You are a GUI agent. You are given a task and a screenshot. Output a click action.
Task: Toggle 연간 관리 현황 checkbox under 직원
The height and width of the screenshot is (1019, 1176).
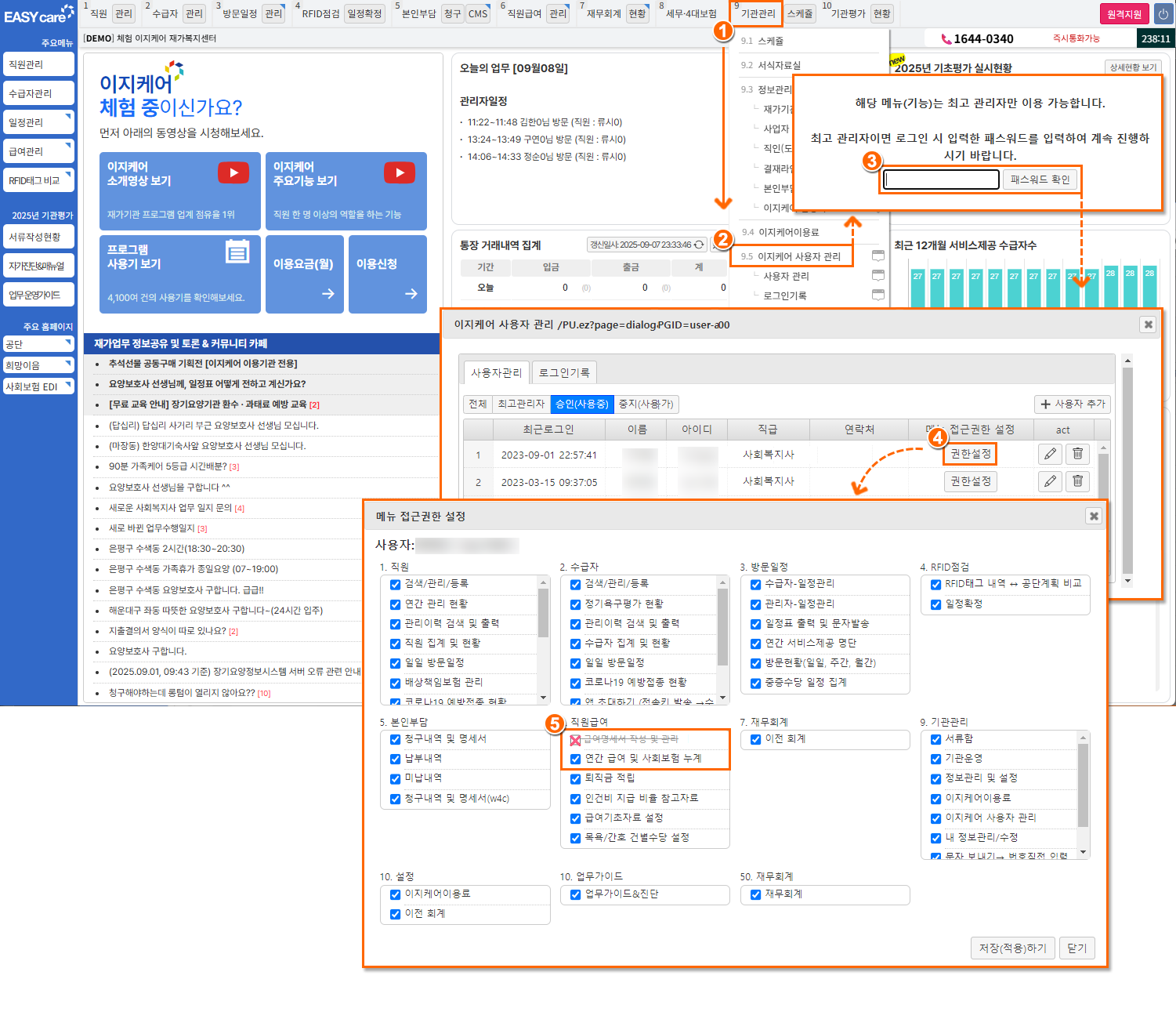(x=396, y=604)
